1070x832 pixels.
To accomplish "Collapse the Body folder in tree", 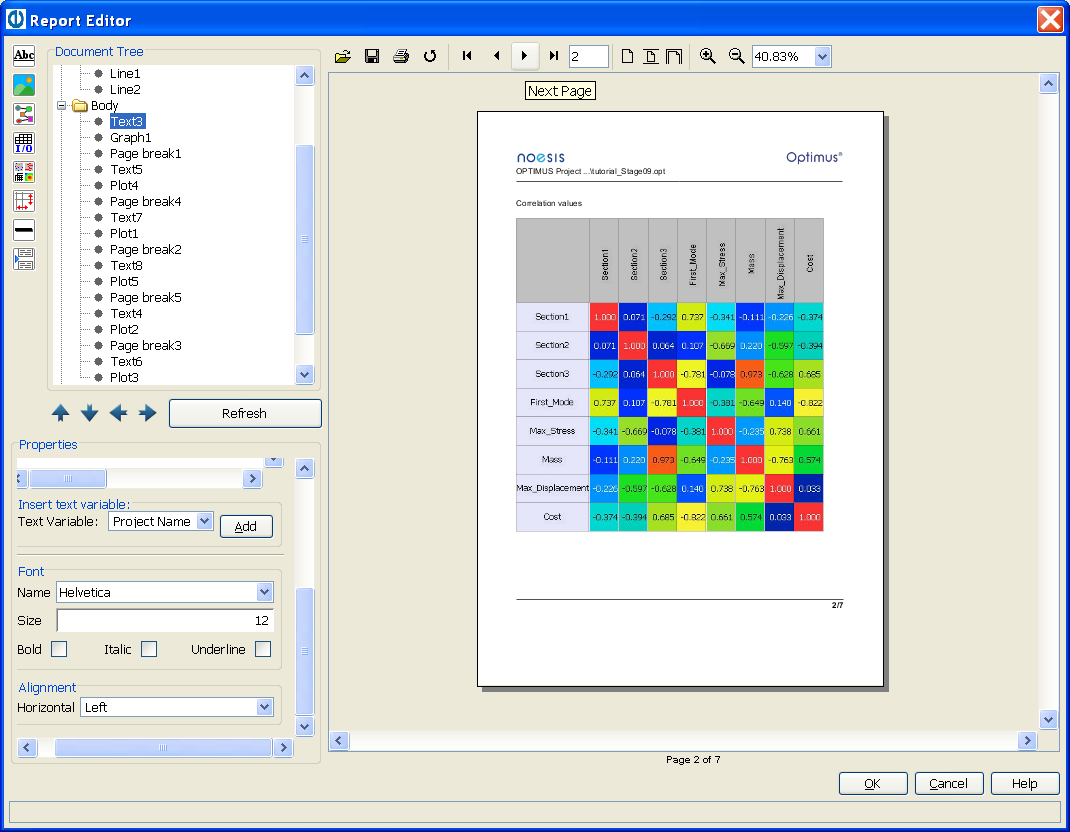I will 63,105.
